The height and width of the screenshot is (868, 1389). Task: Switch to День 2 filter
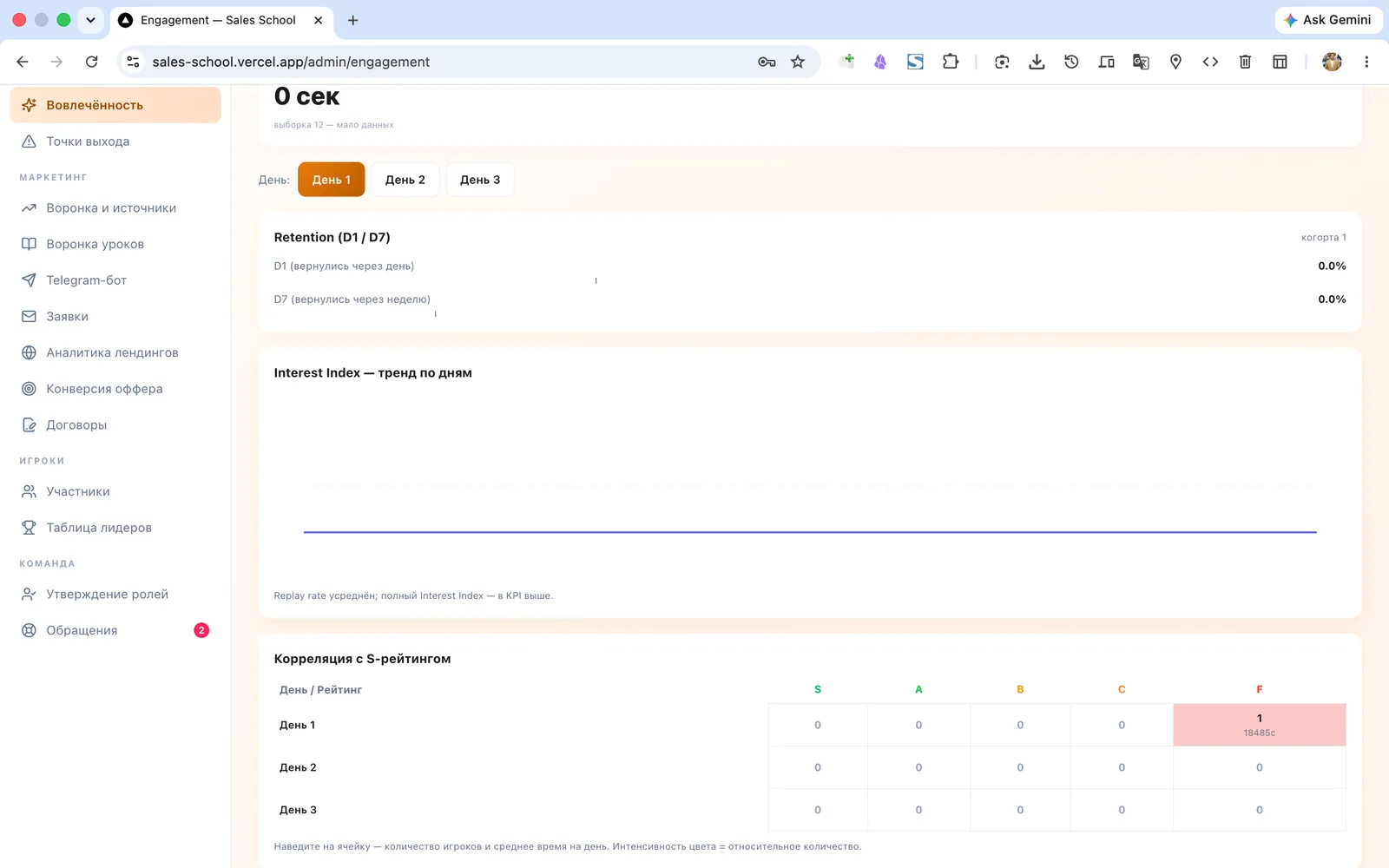pos(405,180)
